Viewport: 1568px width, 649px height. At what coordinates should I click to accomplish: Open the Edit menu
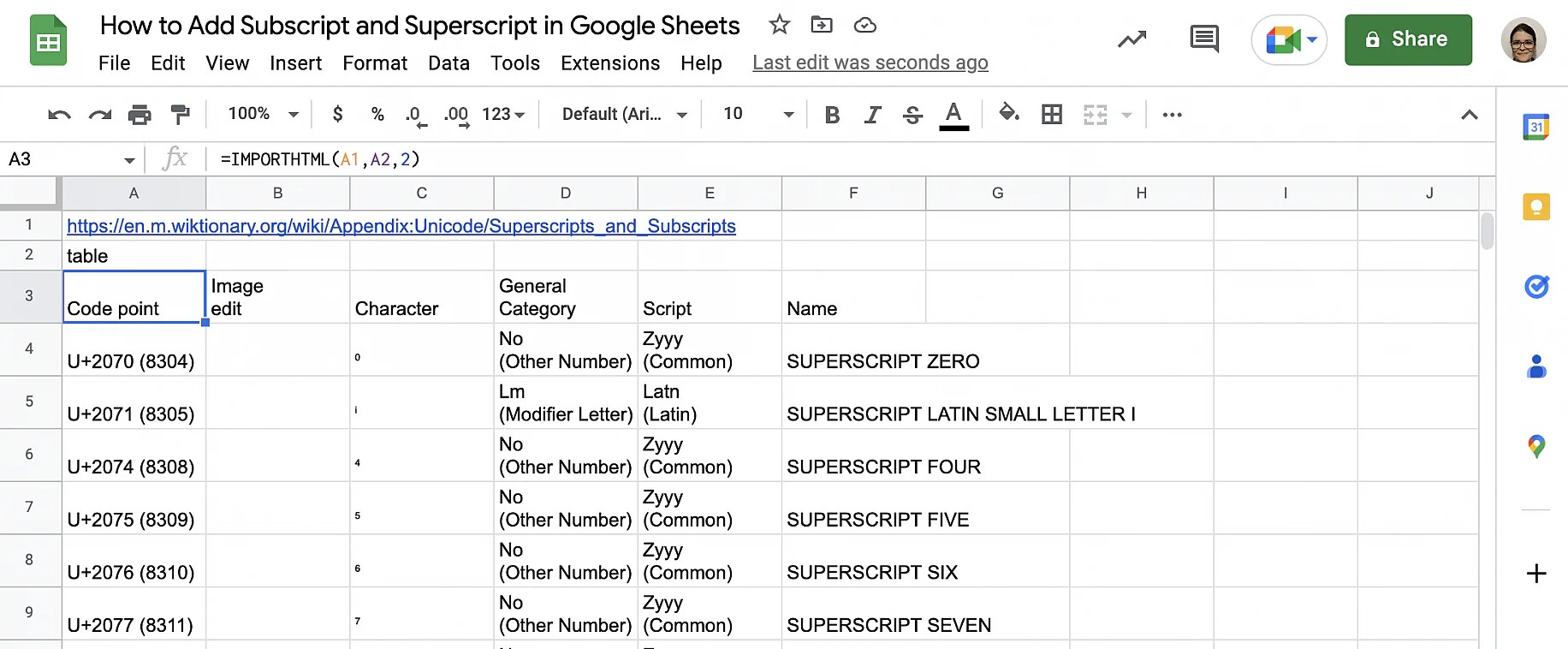pos(168,63)
